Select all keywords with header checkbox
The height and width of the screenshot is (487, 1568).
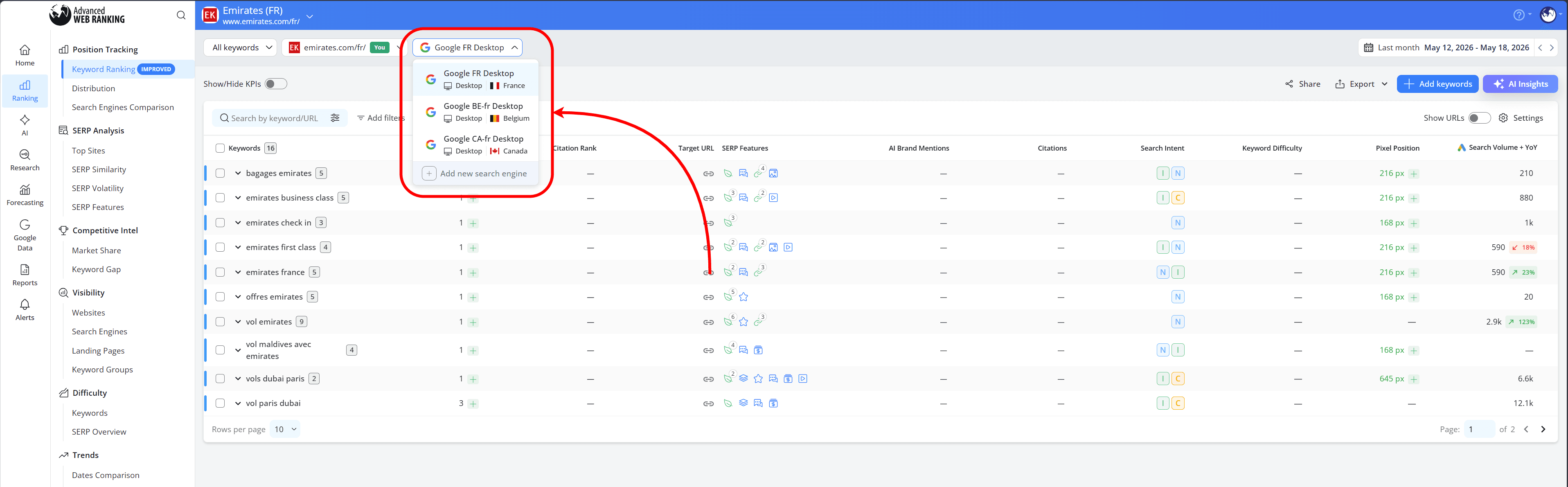click(221, 148)
